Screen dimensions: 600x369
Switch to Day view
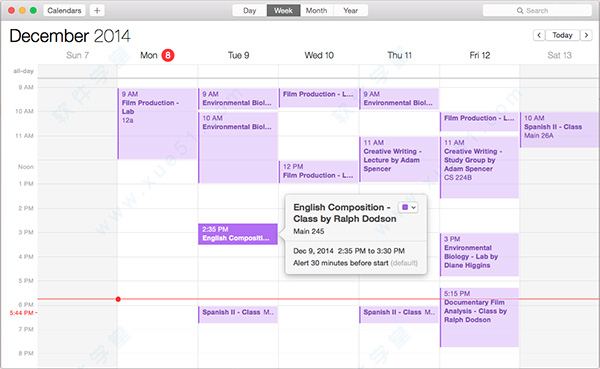[249, 10]
